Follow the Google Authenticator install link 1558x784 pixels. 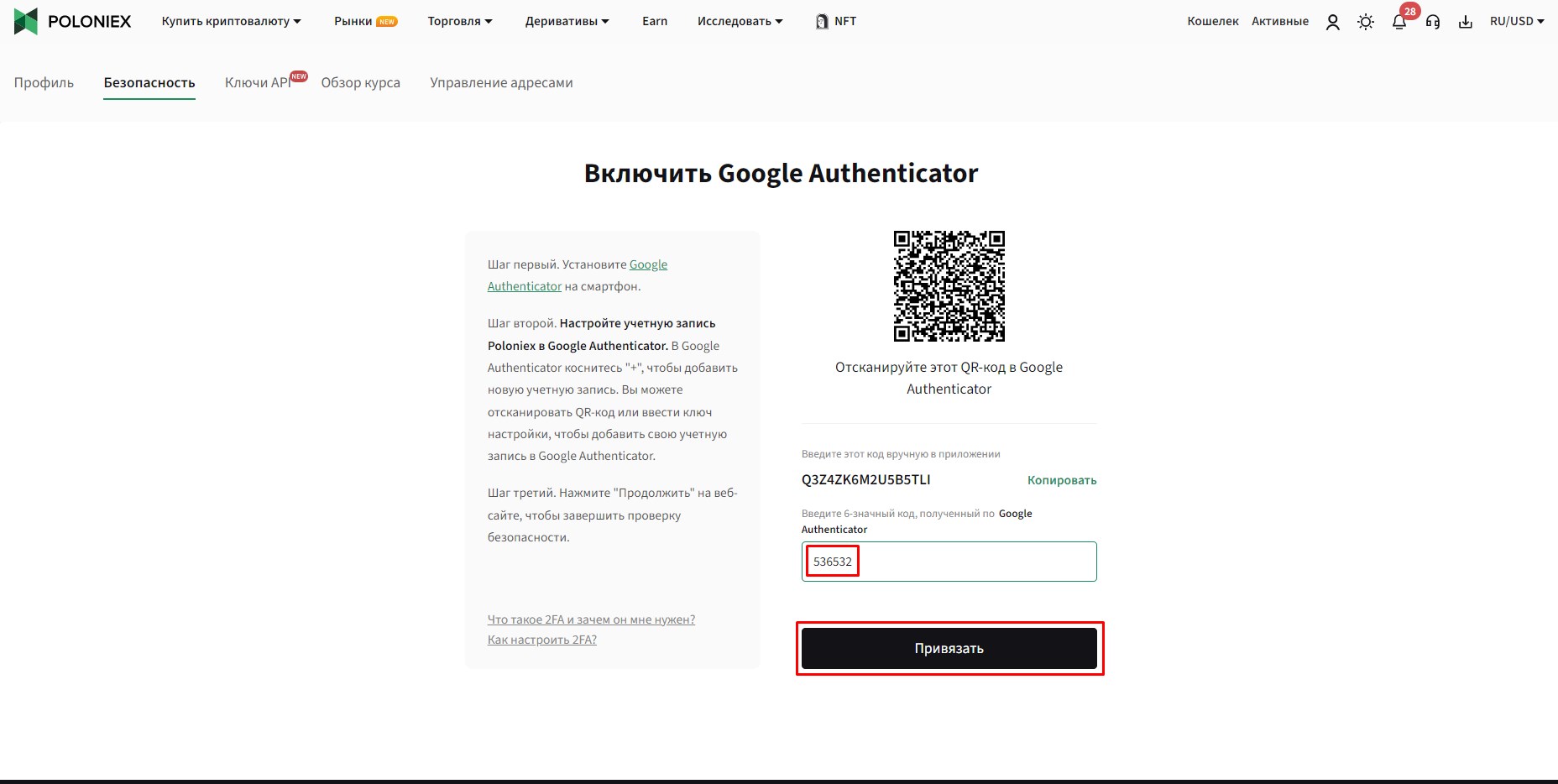578,275
